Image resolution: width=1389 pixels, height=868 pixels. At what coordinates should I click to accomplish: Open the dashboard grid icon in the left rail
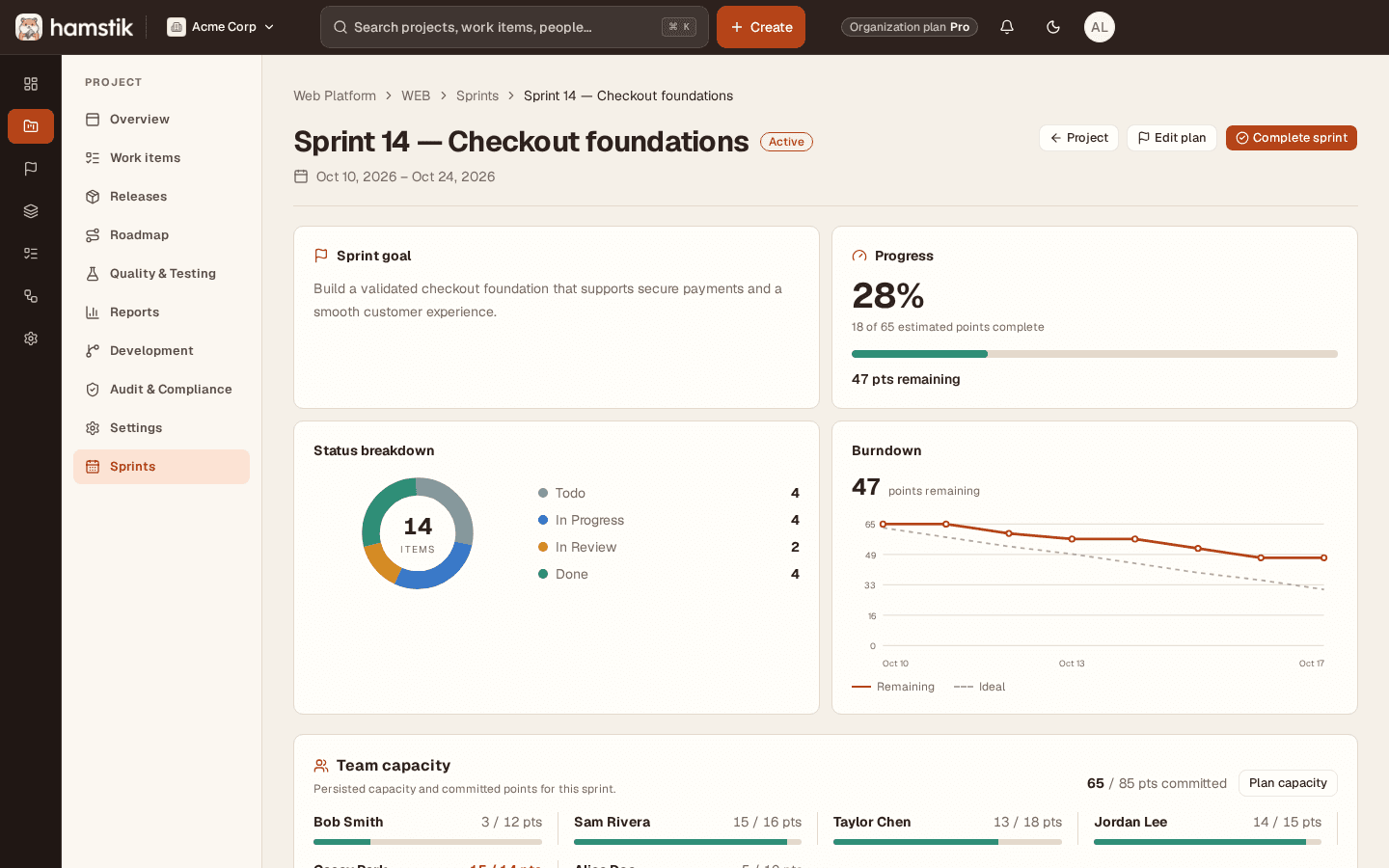[x=31, y=84]
